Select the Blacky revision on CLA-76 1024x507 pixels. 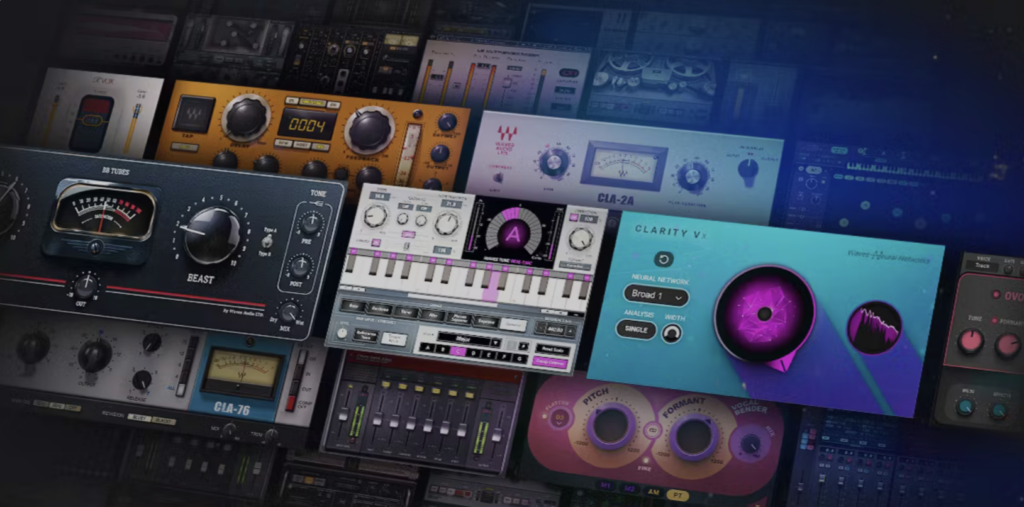coord(164,421)
